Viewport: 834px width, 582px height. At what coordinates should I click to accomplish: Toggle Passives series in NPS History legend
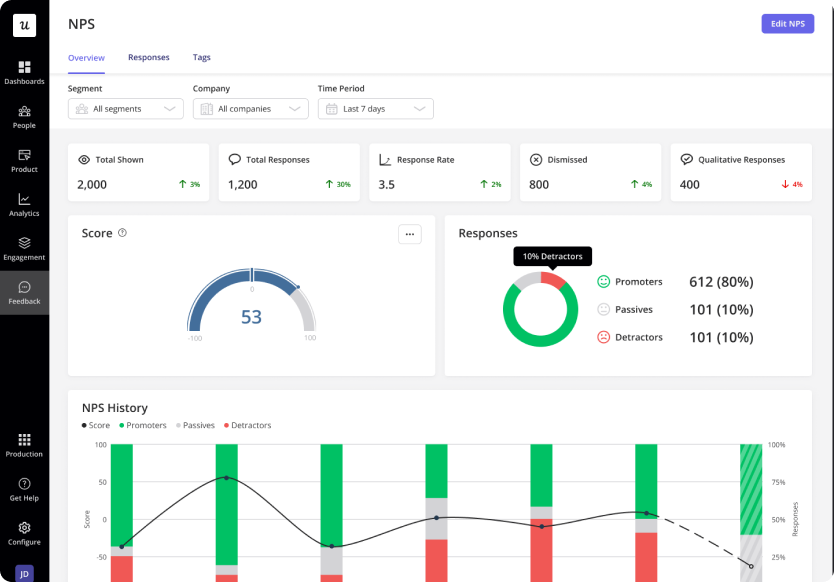pyautogui.click(x=195, y=425)
